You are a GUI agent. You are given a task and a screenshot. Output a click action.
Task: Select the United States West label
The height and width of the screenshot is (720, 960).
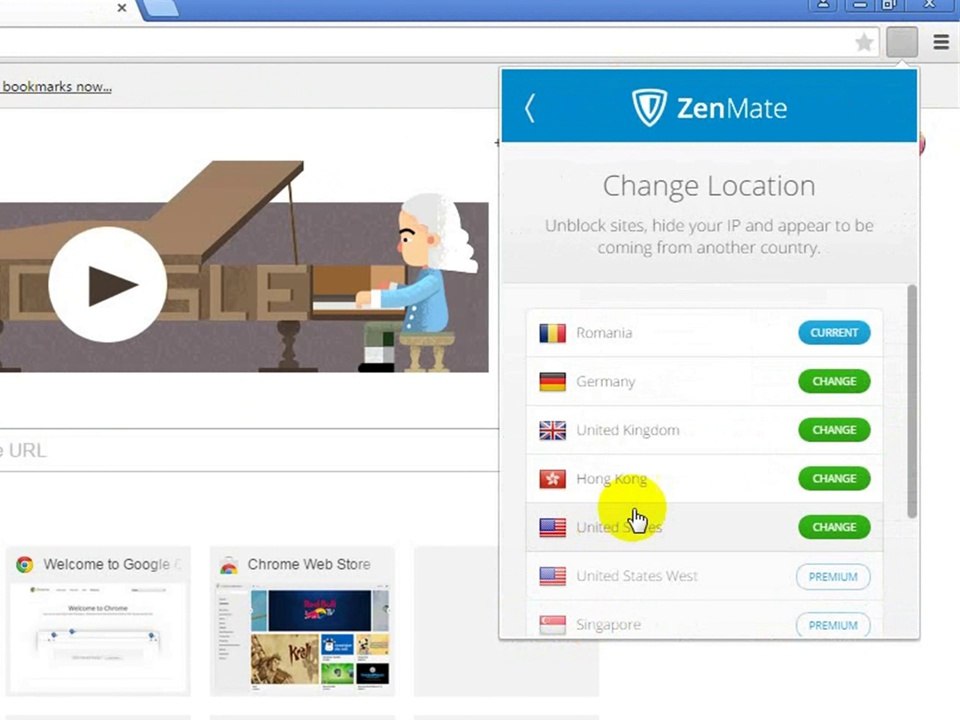tap(637, 576)
